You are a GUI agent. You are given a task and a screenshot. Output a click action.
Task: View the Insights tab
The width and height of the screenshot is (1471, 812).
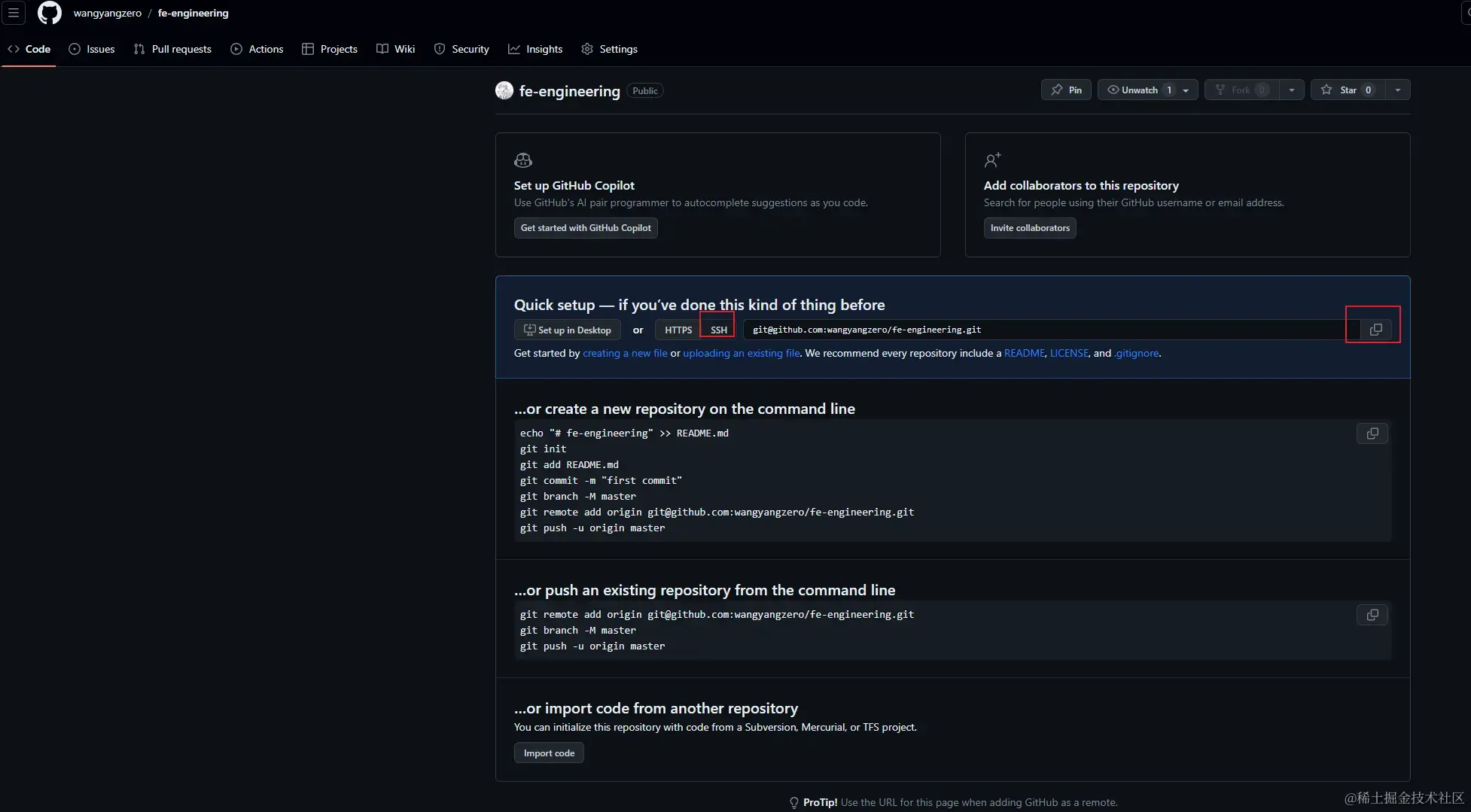[x=535, y=49]
